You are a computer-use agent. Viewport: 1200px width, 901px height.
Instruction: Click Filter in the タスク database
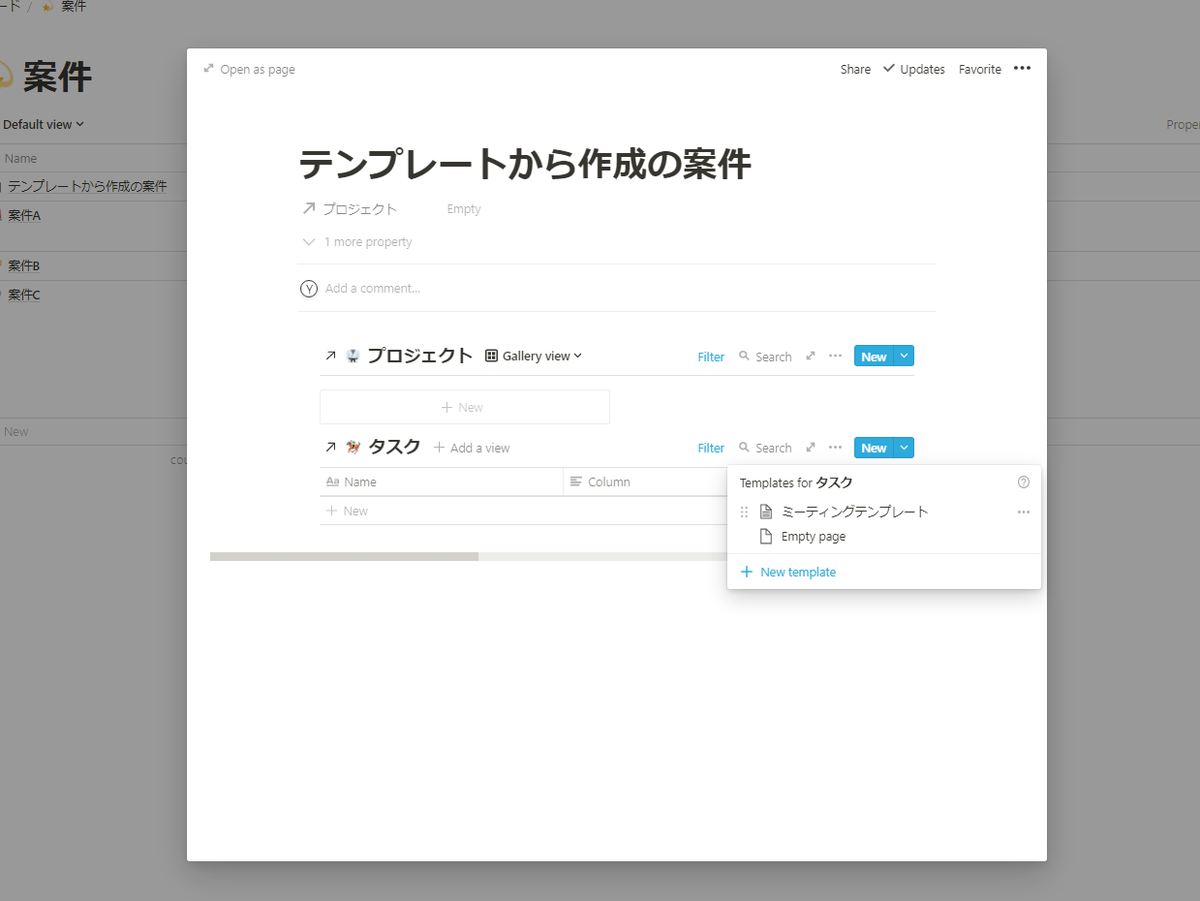pyautogui.click(x=711, y=448)
